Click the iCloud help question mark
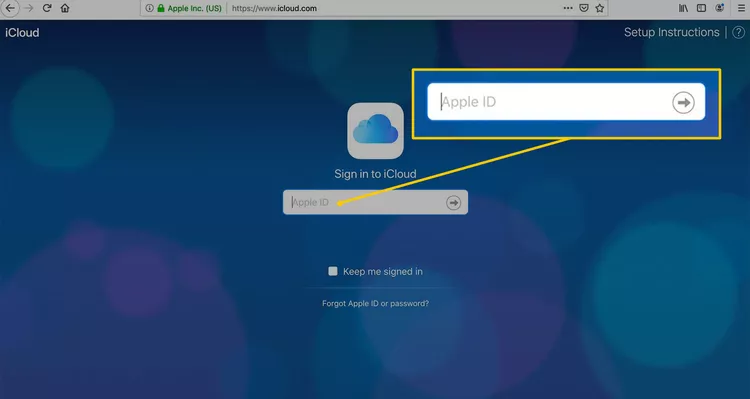 (x=739, y=33)
